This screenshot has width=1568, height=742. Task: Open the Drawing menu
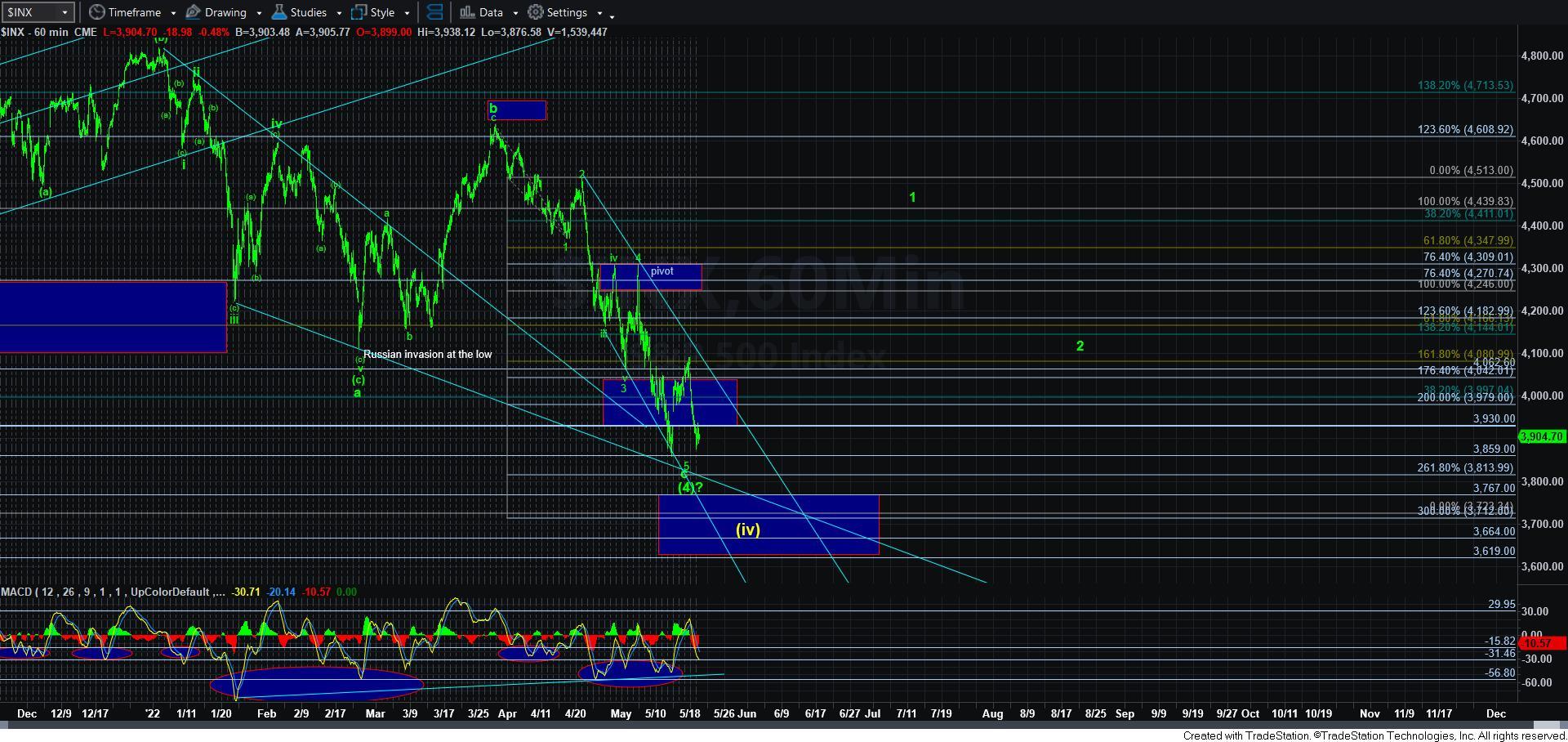point(224,12)
